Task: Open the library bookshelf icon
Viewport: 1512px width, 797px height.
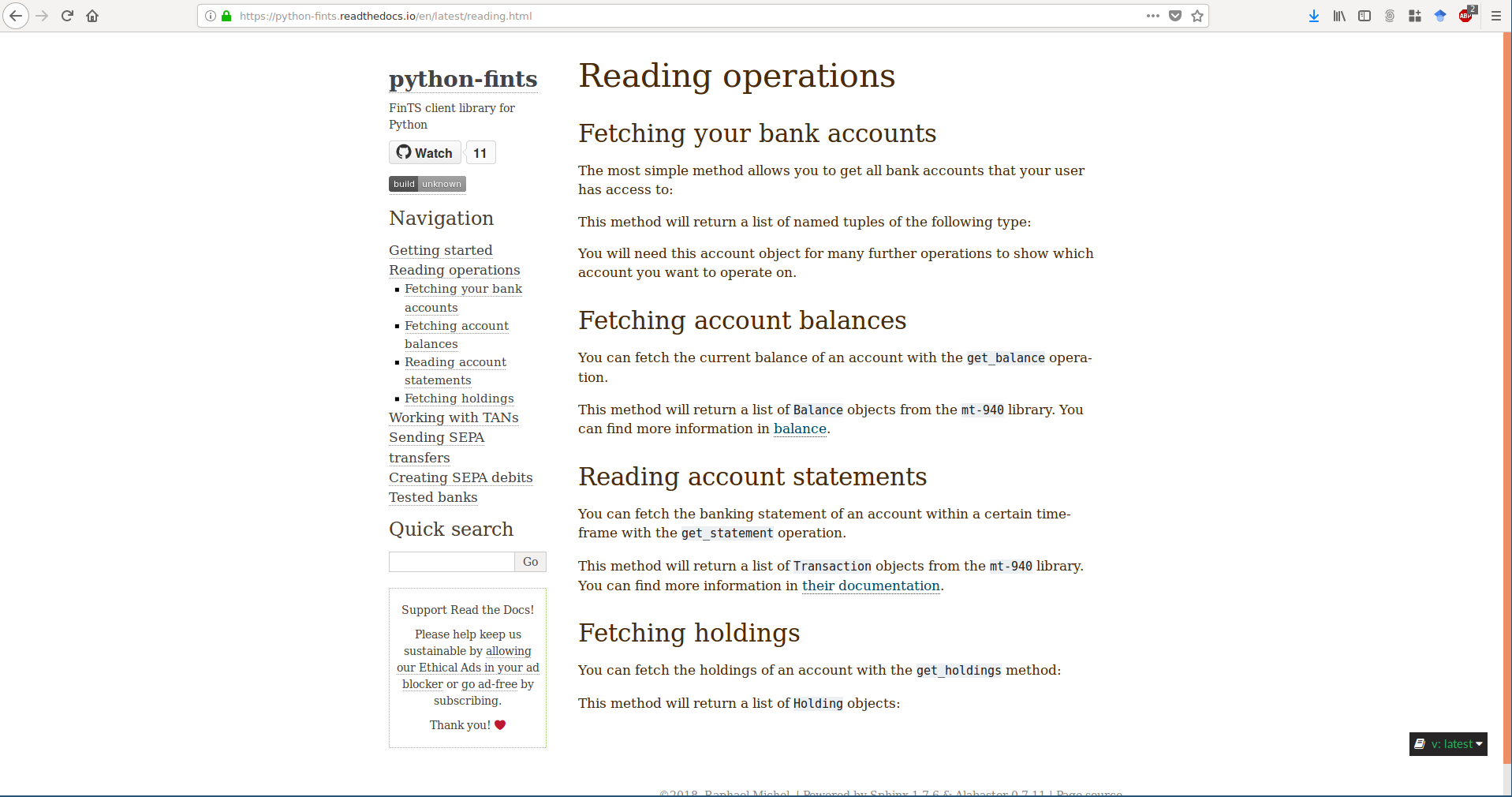Action: [x=1339, y=16]
